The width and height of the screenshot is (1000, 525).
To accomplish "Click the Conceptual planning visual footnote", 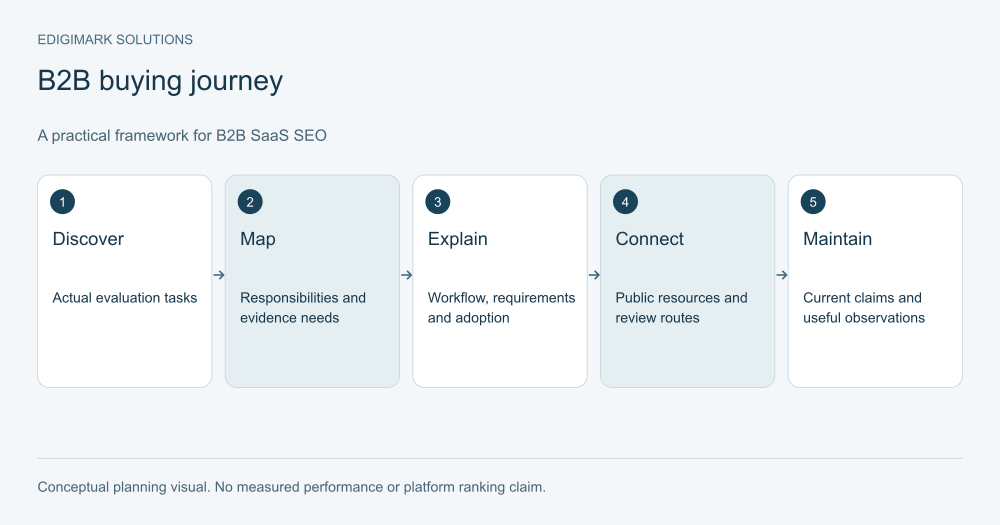I will 291,487.
